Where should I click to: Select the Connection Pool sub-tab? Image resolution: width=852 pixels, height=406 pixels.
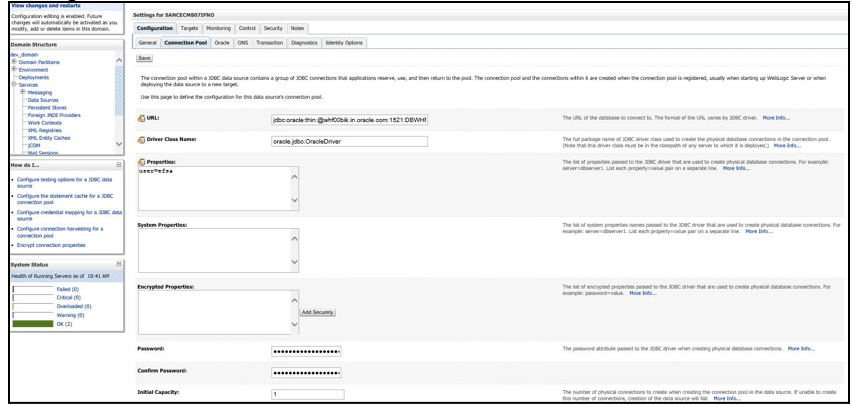click(185, 42)
